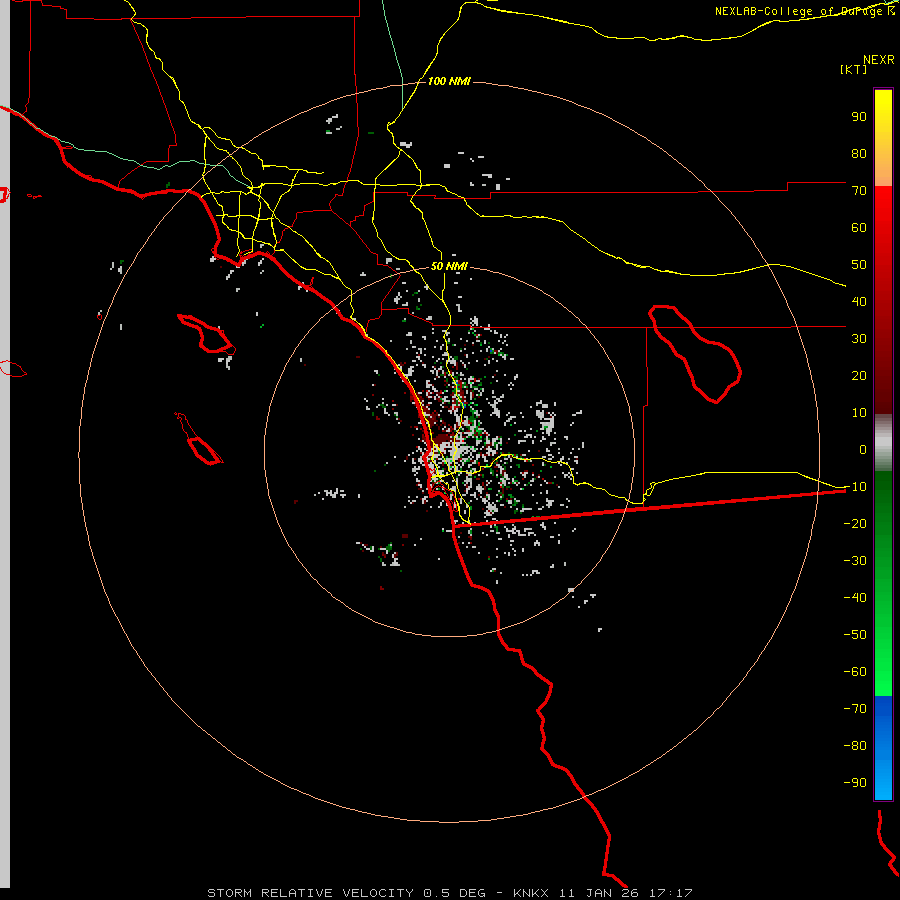Click the 0 value on velocity scale
The image size is (900, 900).
coord(863,450)
